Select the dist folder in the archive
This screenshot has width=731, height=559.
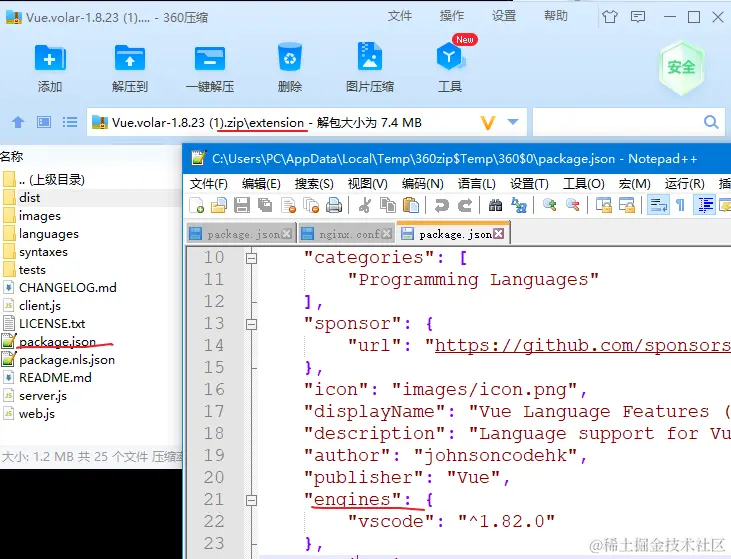coord(29,198)
